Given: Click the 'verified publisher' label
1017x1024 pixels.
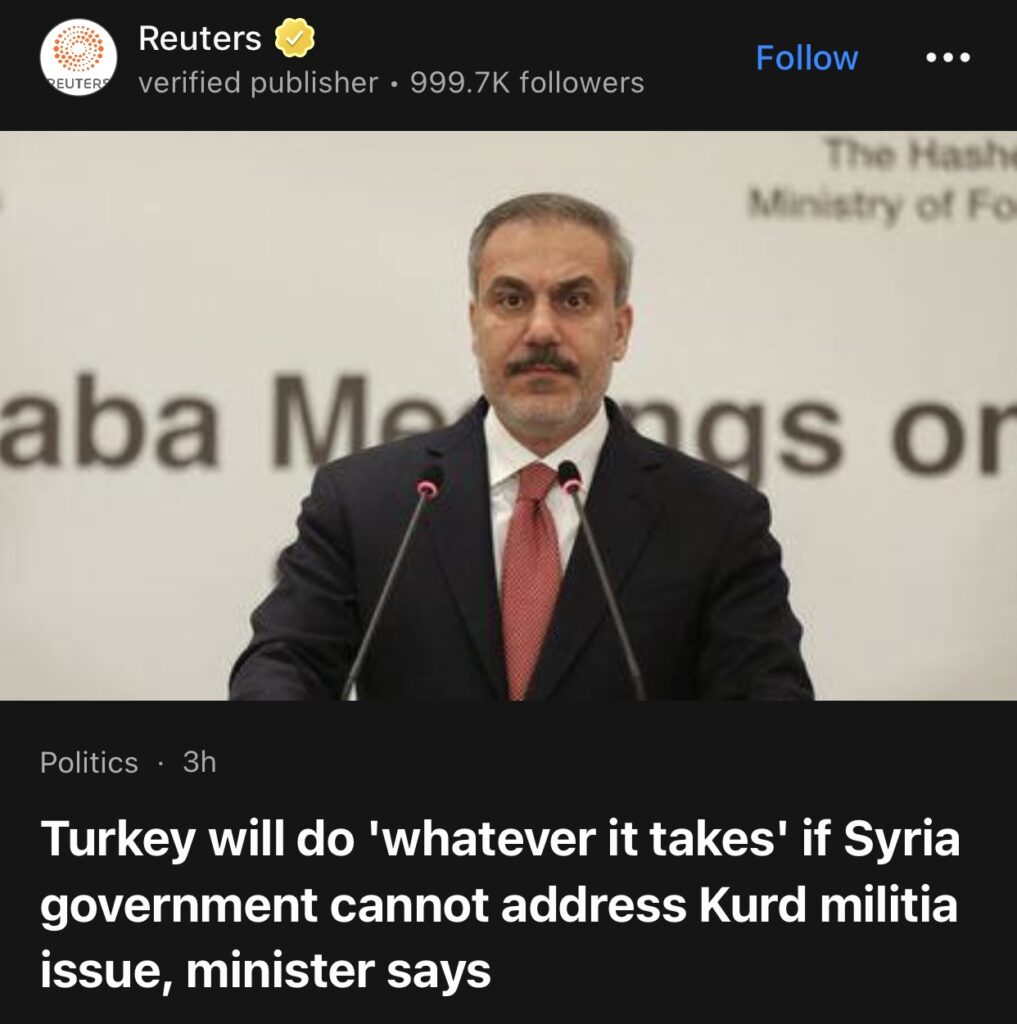Looking at the screenshot, I should coord(258,83).
